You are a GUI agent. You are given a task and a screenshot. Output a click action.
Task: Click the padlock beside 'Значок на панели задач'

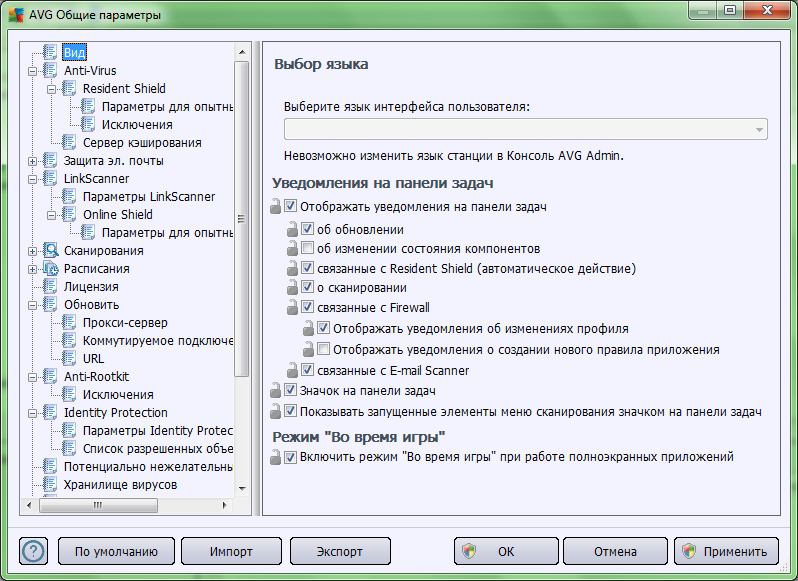pyautogui.click(x=275, y=390)
